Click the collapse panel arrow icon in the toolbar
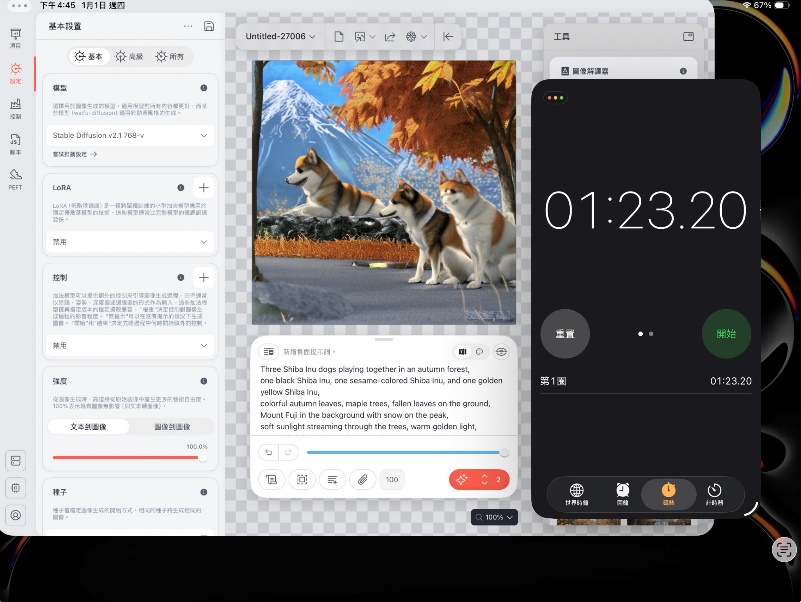This screenshot has width=801, height=602. pyautogui.click(x=447, y=36)
